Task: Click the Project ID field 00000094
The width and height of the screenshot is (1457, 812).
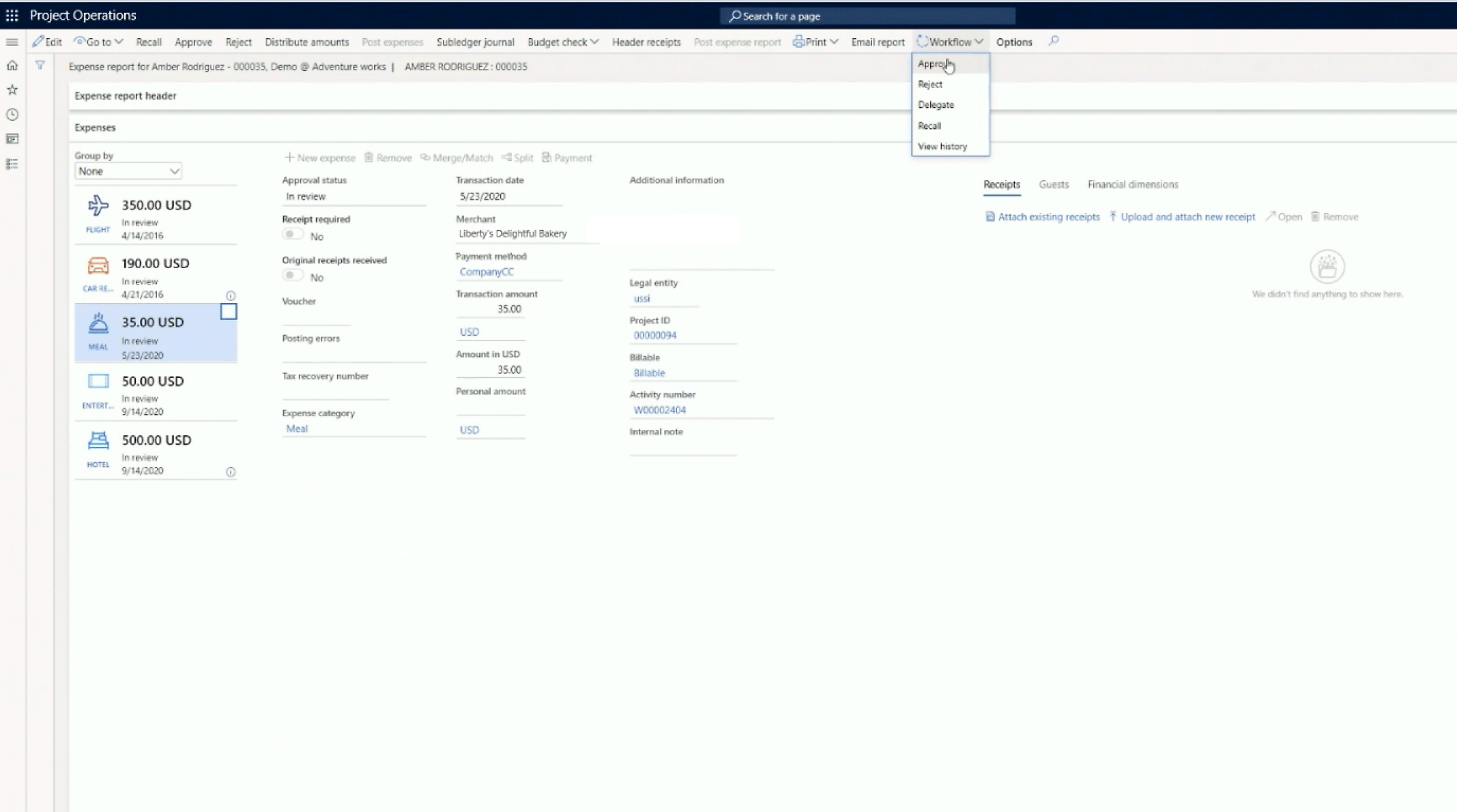Action: [x=656, y=335]
